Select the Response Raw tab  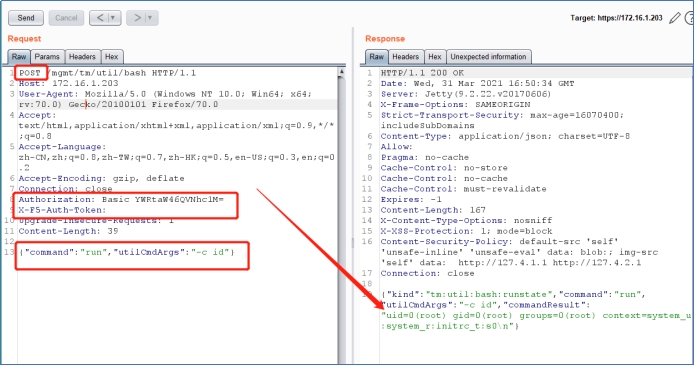(376, 57)
